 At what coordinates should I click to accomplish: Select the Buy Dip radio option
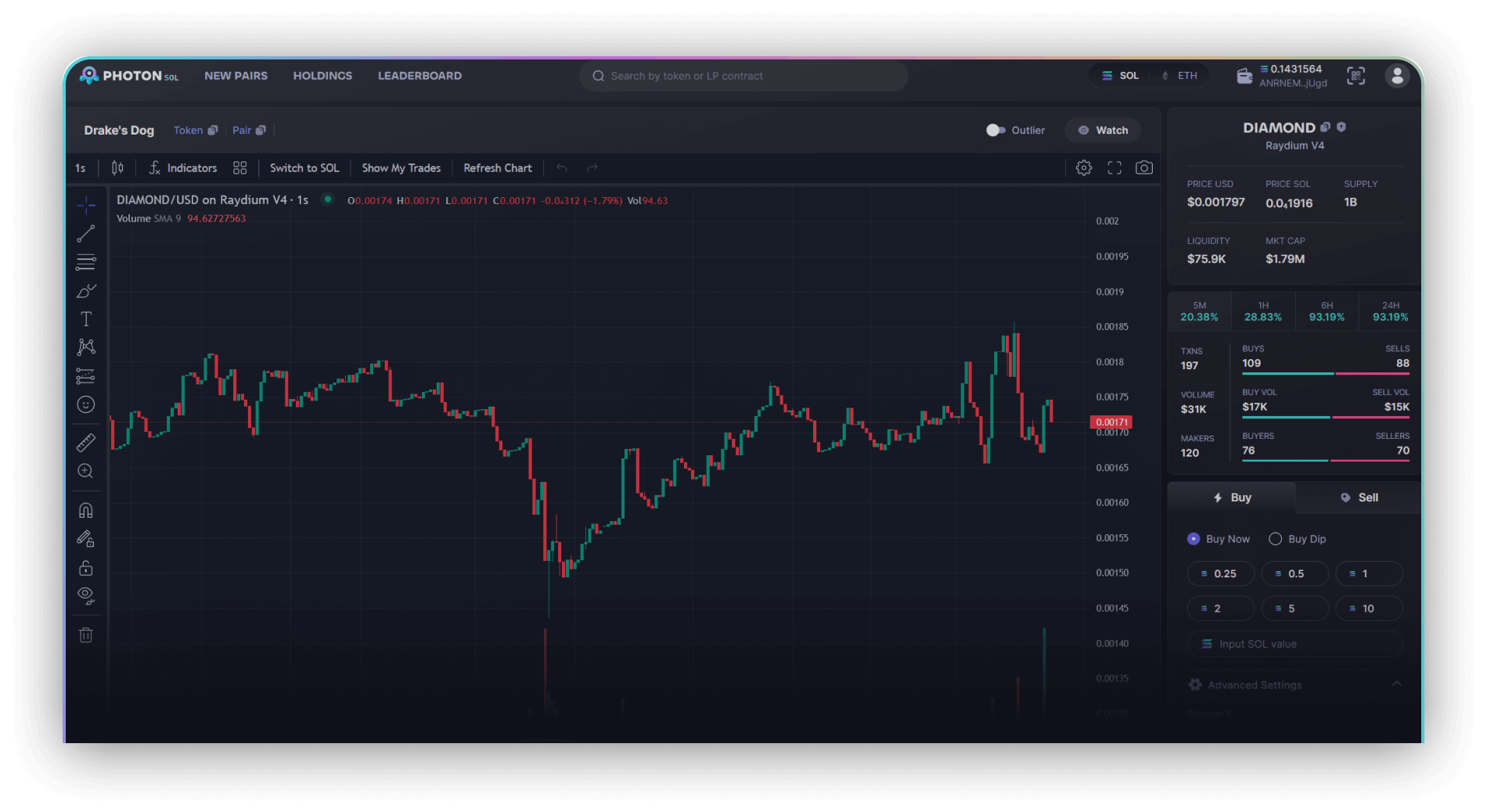pos(1275,539)
